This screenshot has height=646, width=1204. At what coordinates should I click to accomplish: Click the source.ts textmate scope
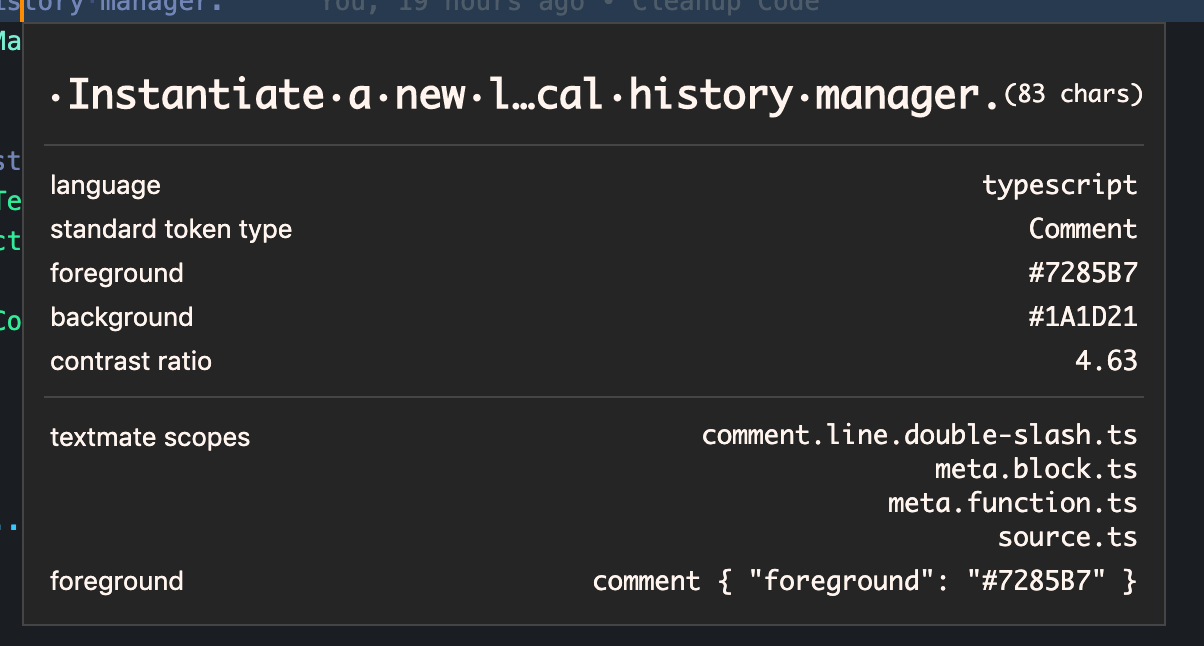(1067, 536)
